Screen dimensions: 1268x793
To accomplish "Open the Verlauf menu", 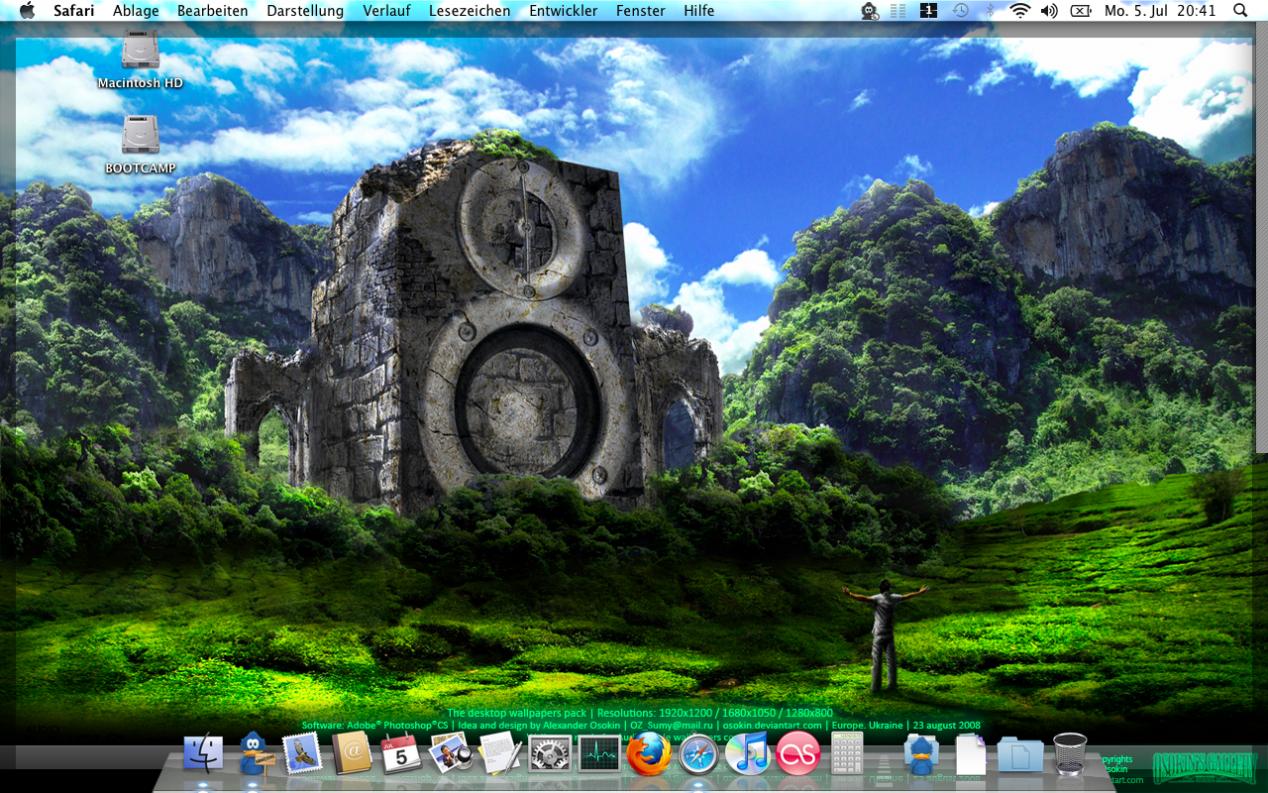I will [x=386, y=11].
